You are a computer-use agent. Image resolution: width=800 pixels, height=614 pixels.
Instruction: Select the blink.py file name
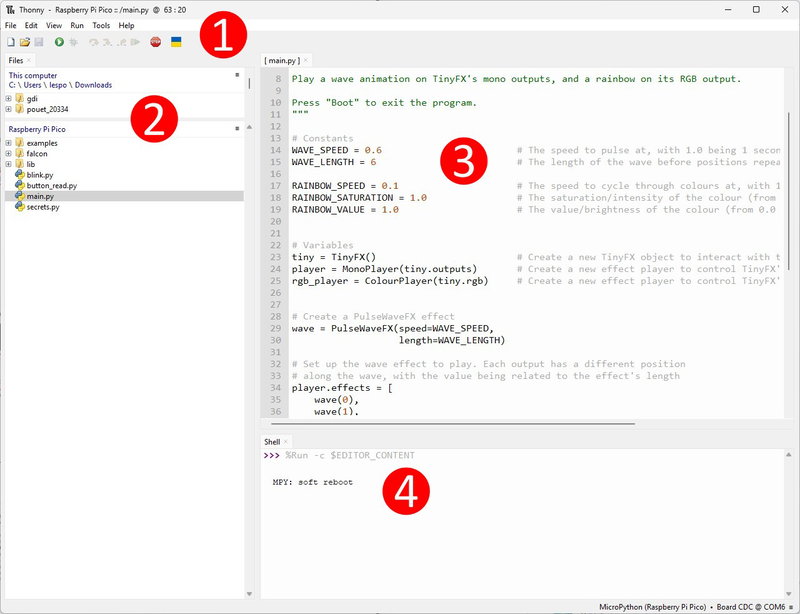click(x=40, y=175)
